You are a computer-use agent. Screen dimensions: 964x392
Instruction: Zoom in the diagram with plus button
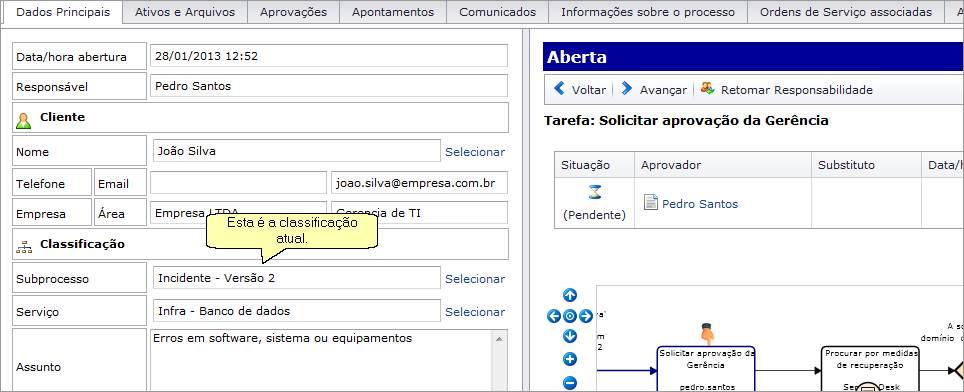click(x=570, y=359)
